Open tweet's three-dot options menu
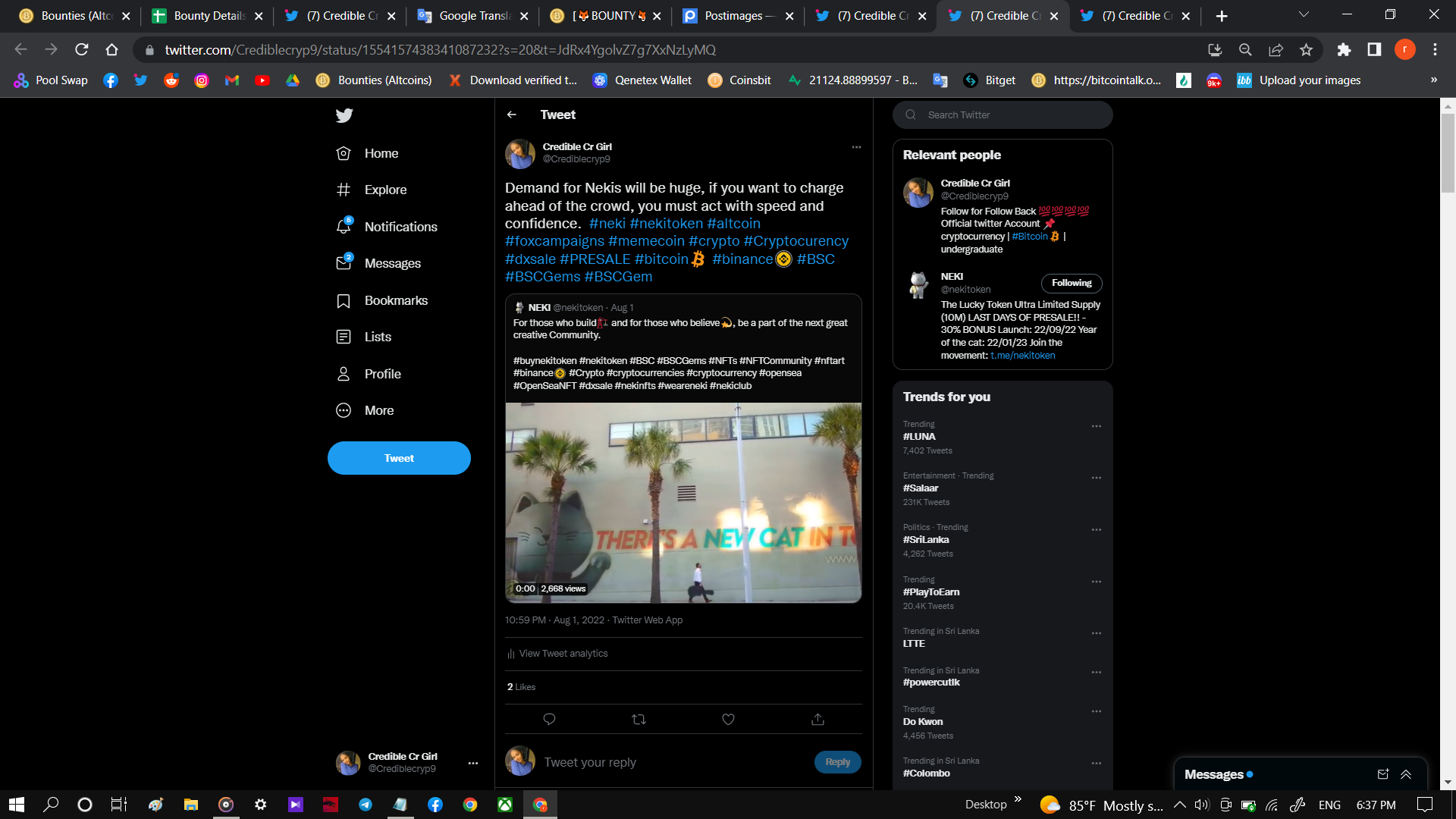This screenshot has width=1456, height=819. pyautogui.click(x=856, y=147)
